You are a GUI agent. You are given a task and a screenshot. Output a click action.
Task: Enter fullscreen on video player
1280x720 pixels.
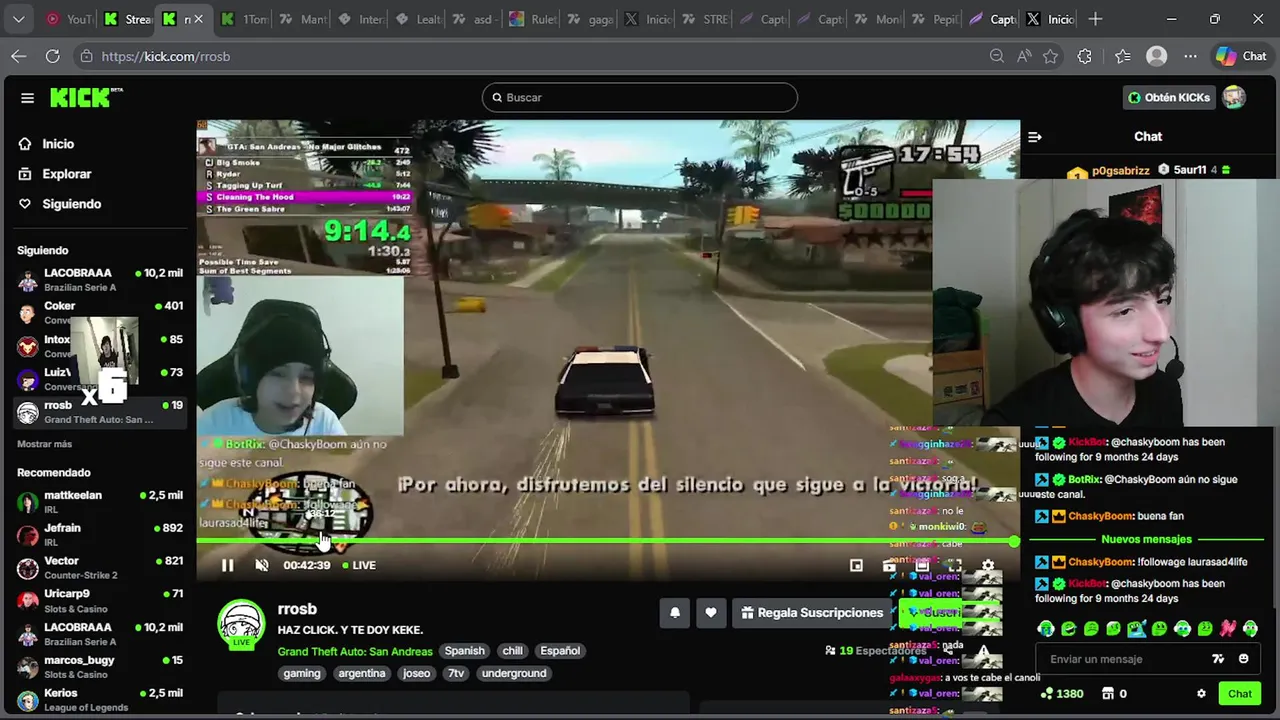955,565
